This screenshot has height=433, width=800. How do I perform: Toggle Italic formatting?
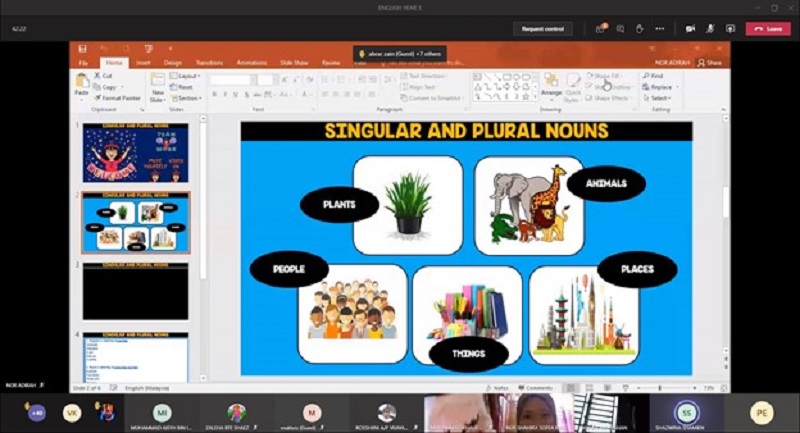225,95
